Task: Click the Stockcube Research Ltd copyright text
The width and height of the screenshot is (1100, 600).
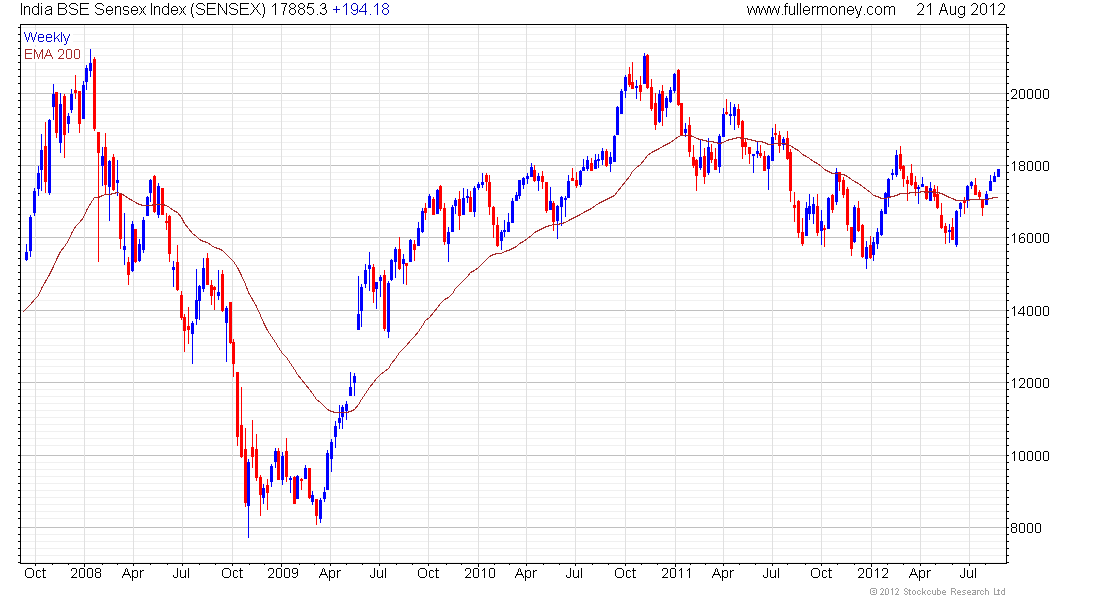Action: click(937, 592)
